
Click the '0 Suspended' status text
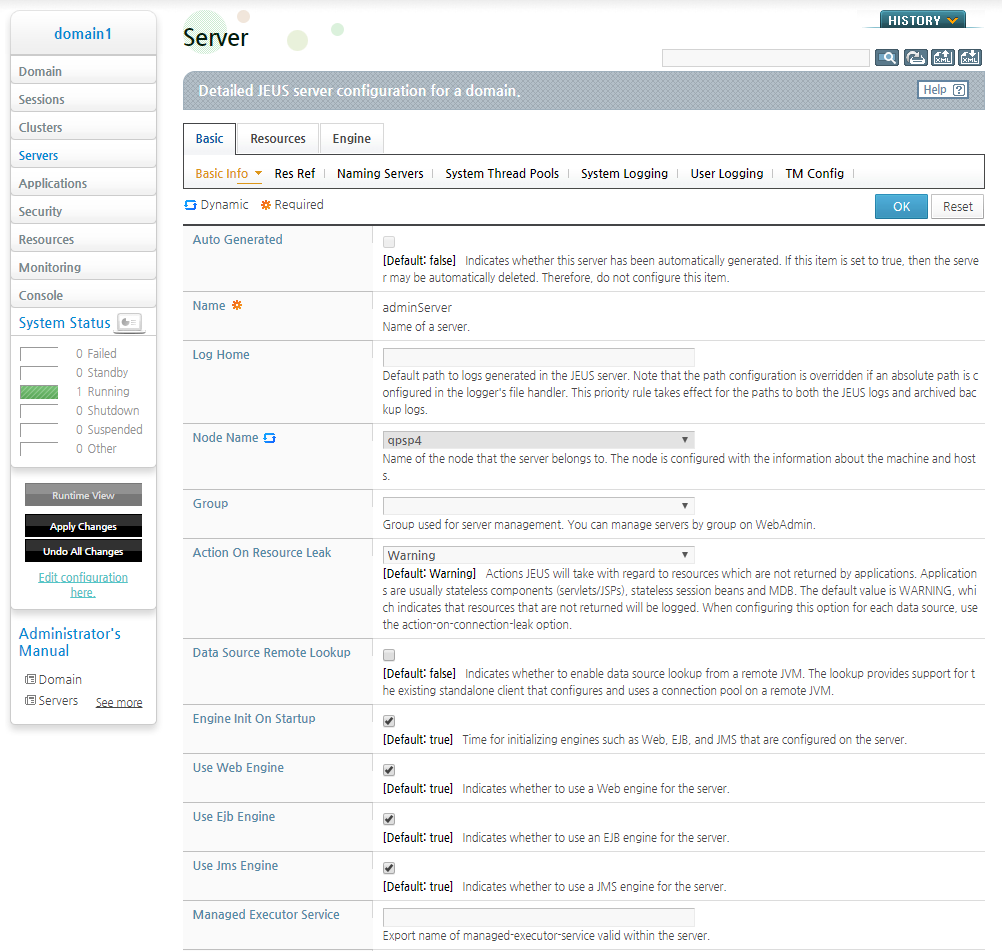click(x=109, y=429)
